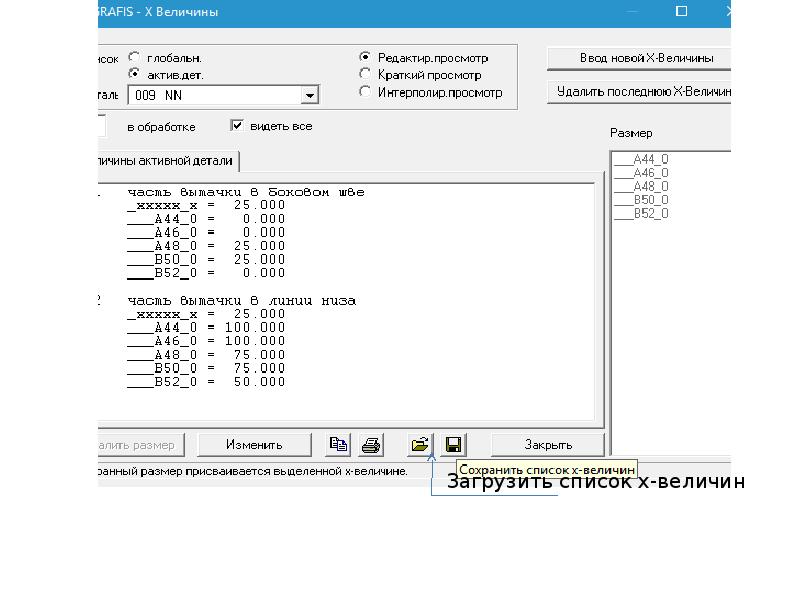Image resolution: width=800 pixels, height=600 pixels.
Task: Switch to Краткий просмотр mode
Action: click(x=365, y=74)
